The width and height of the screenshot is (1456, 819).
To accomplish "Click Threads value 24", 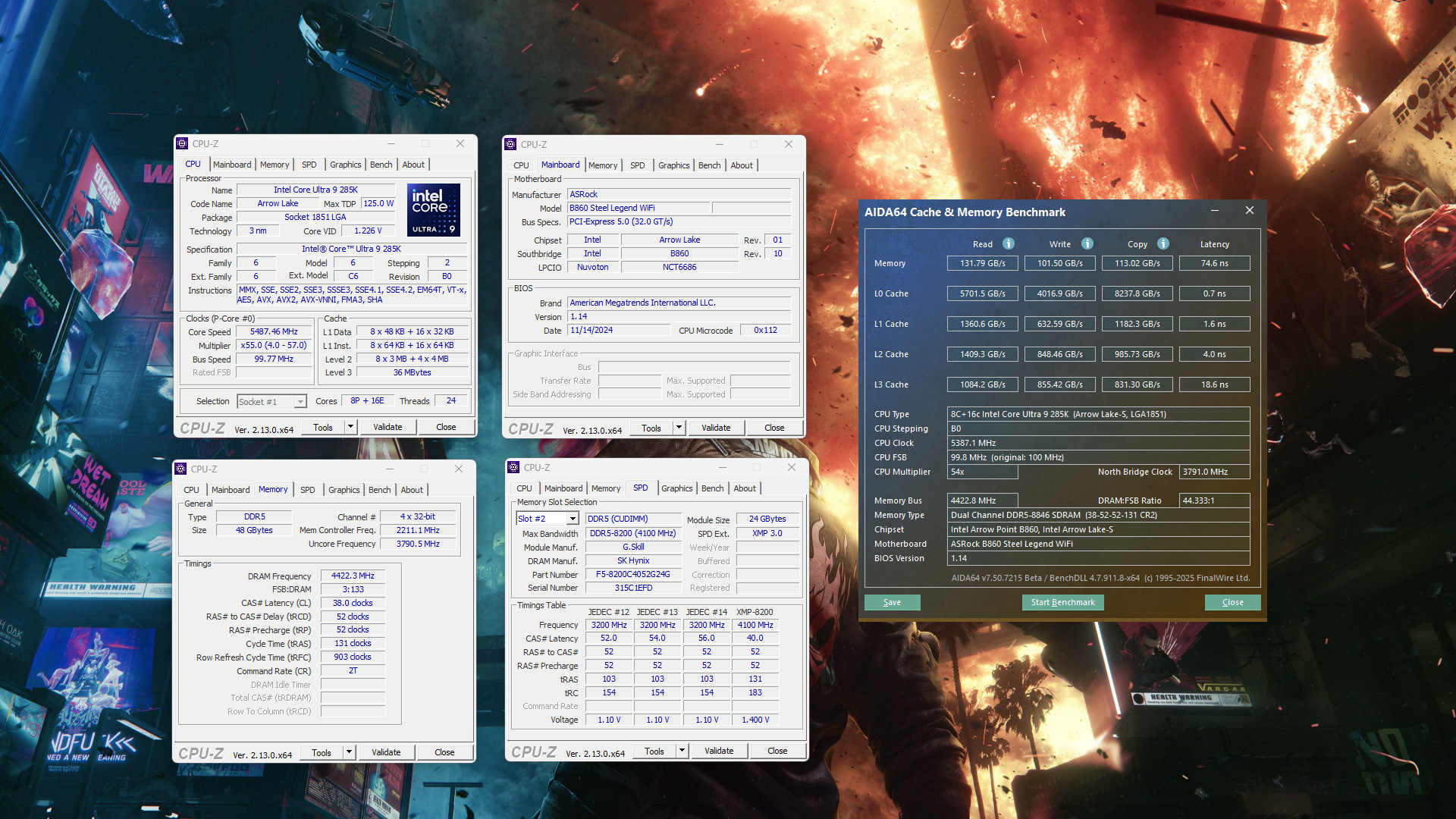I will (451, 400).
